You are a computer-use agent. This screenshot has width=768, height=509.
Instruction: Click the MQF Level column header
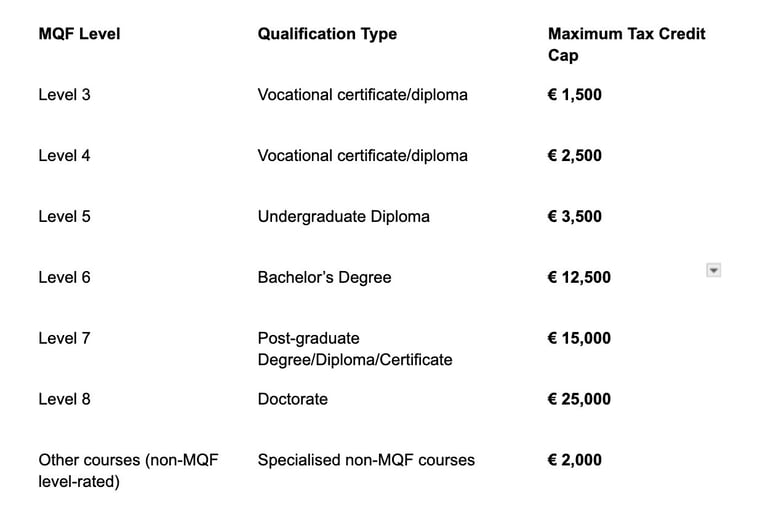[79, 34]
